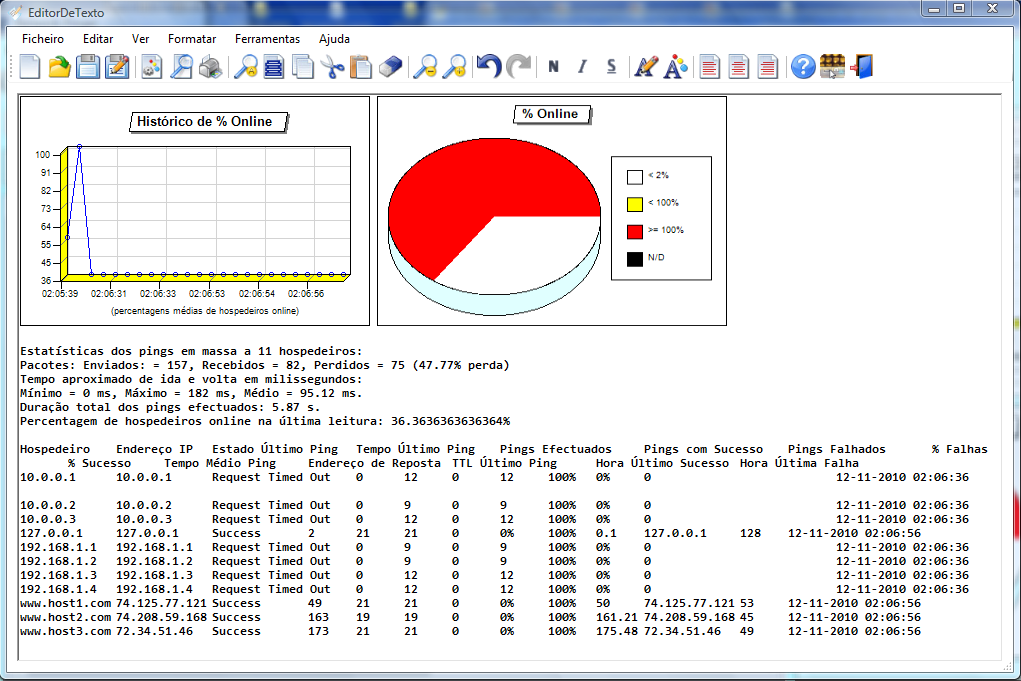Click host name '127.0.0.1' in Hospedeiro column

pyautogui.click(x=51, y=533)
